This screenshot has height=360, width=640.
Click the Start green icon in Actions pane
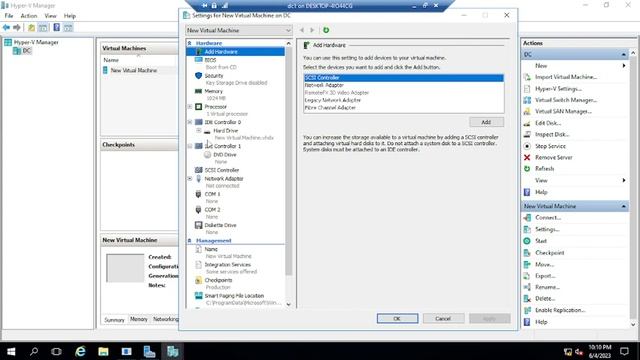(x=527, y=241)
